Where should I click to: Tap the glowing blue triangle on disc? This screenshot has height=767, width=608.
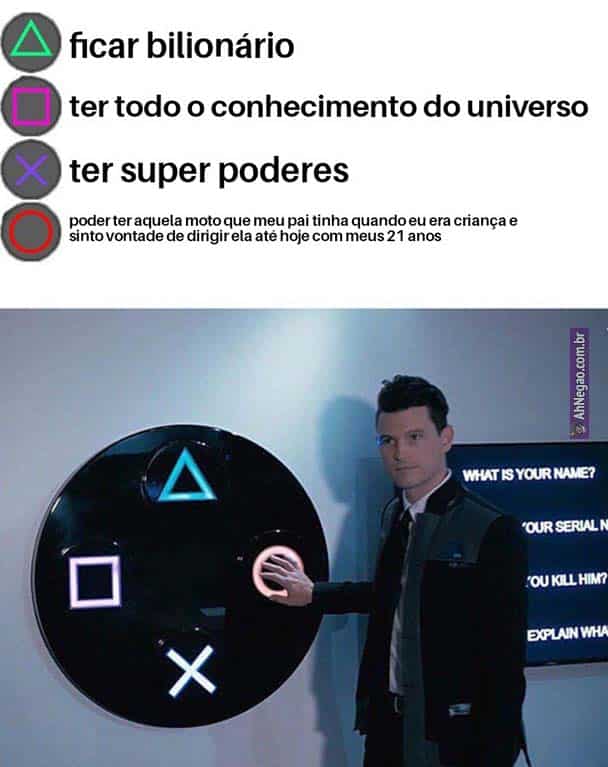(186, 477)
